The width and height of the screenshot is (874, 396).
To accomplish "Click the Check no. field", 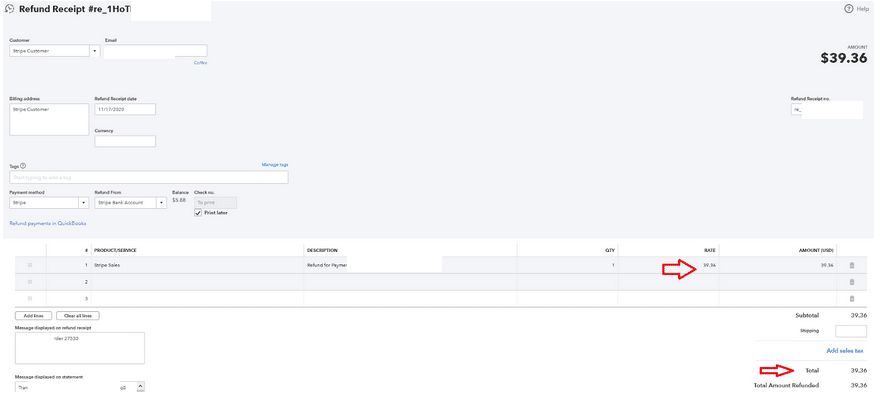I will pyautogui.click(x=215, y=202).
